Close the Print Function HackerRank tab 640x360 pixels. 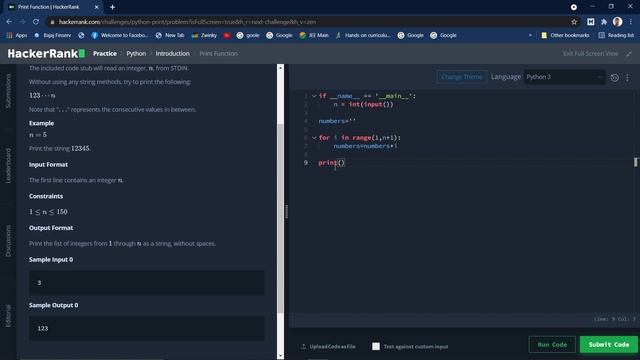[x=97, y=7]
